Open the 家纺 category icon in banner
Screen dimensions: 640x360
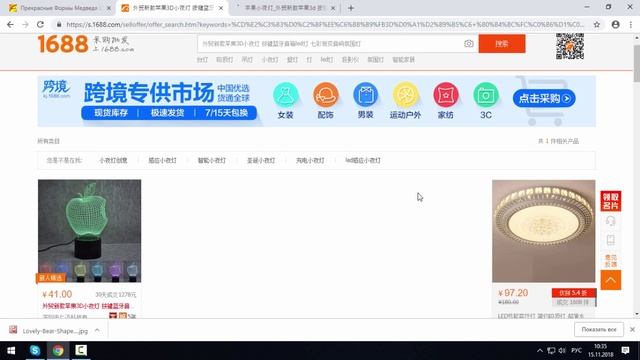[446, 95]
